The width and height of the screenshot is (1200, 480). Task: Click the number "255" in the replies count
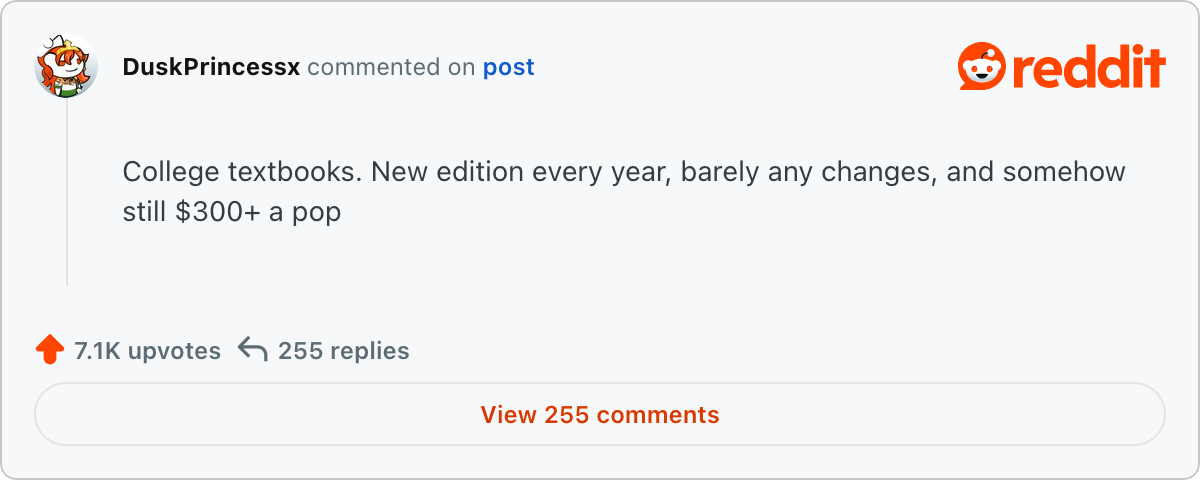click(300, 351)
